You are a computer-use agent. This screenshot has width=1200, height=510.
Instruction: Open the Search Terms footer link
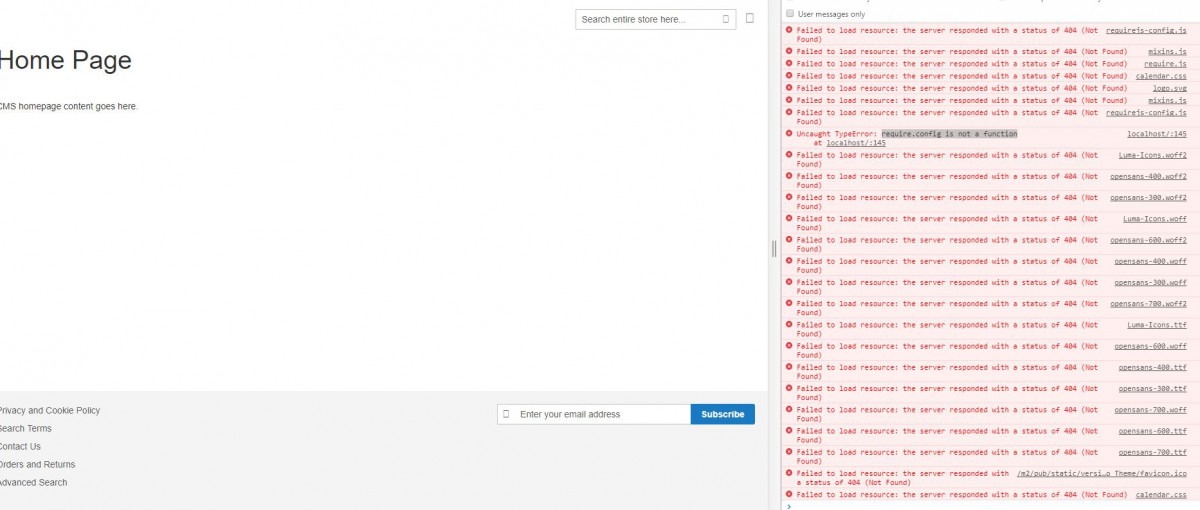click(25, 428)
